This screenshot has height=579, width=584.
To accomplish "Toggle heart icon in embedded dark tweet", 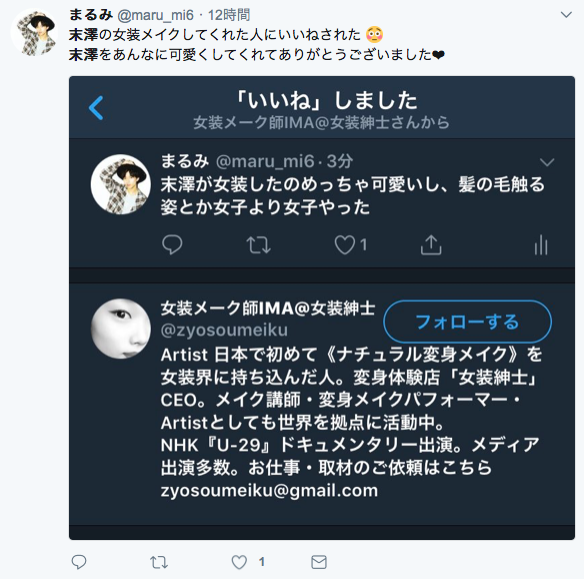I will (x=345, y=245).
